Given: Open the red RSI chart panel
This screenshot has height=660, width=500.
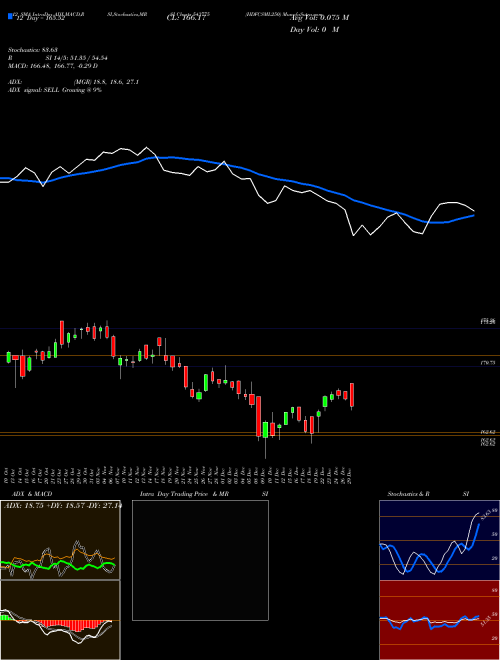Looking at the screenshot, I should 439,620.
